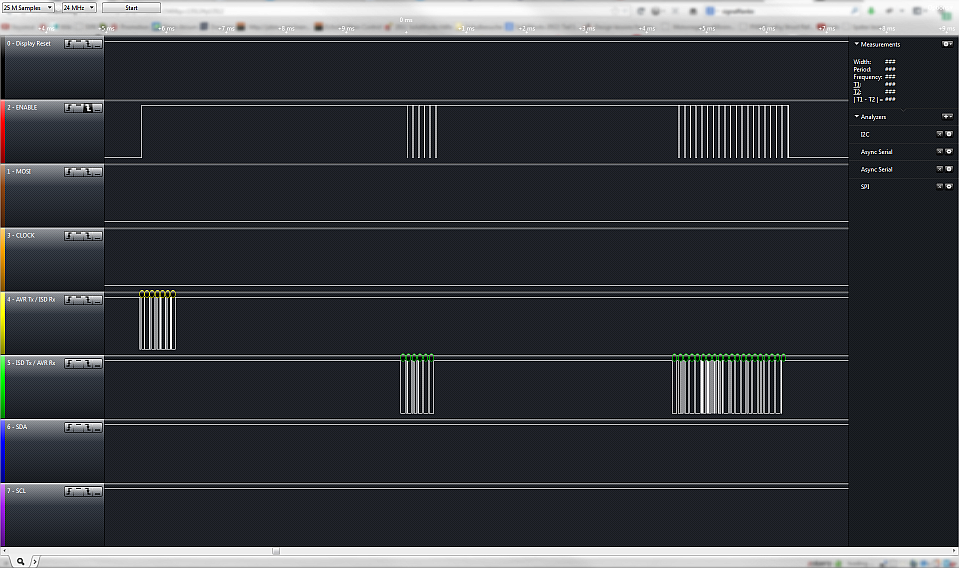The image size is (959, 568).
Task: Click the T1 marker label in Measurements
Action: (857, 84)
